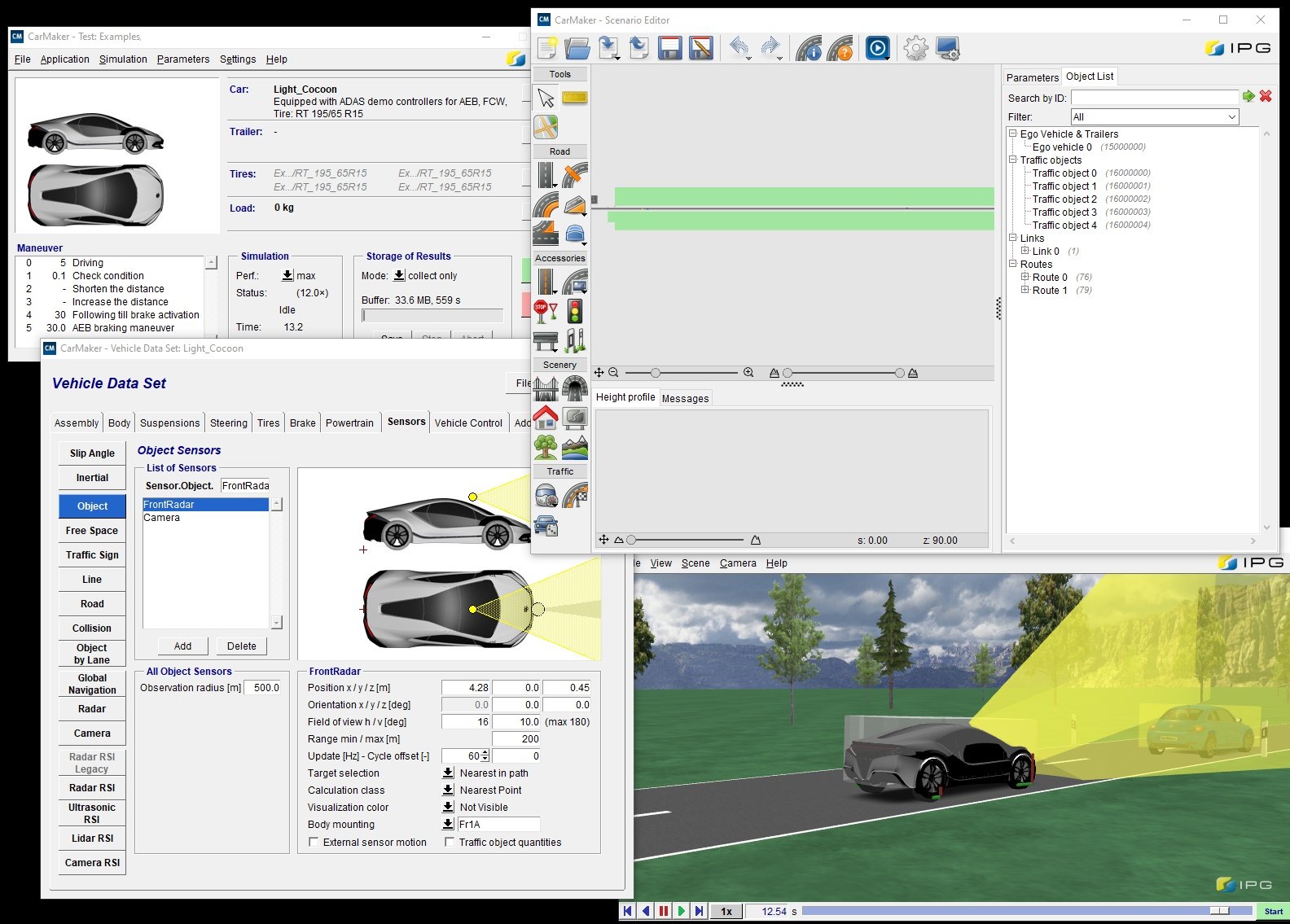Create a new scenario file in Scenario Editor
Image resolution: width=1290 pixels, height=924 pixels.
point(547,48)
